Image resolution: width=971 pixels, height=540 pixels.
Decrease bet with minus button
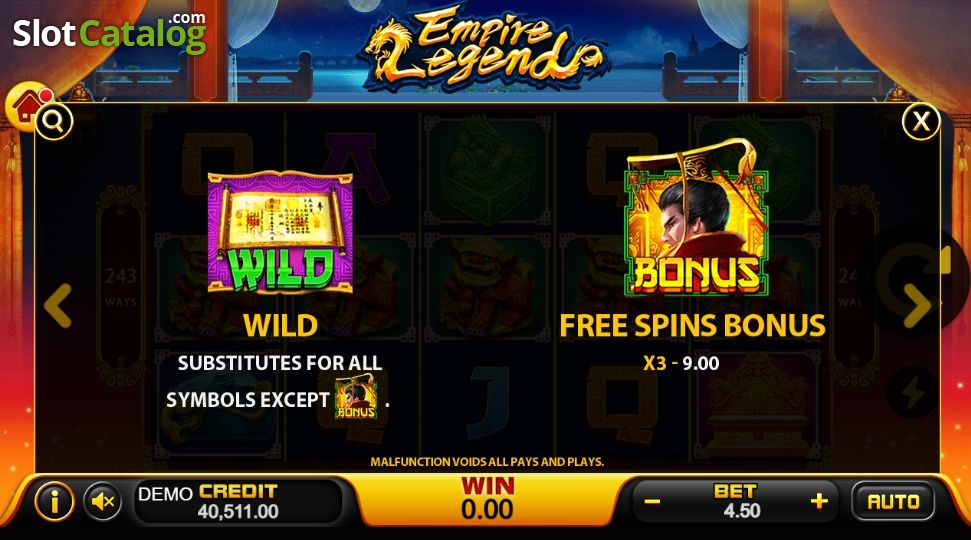pos(653,502)
